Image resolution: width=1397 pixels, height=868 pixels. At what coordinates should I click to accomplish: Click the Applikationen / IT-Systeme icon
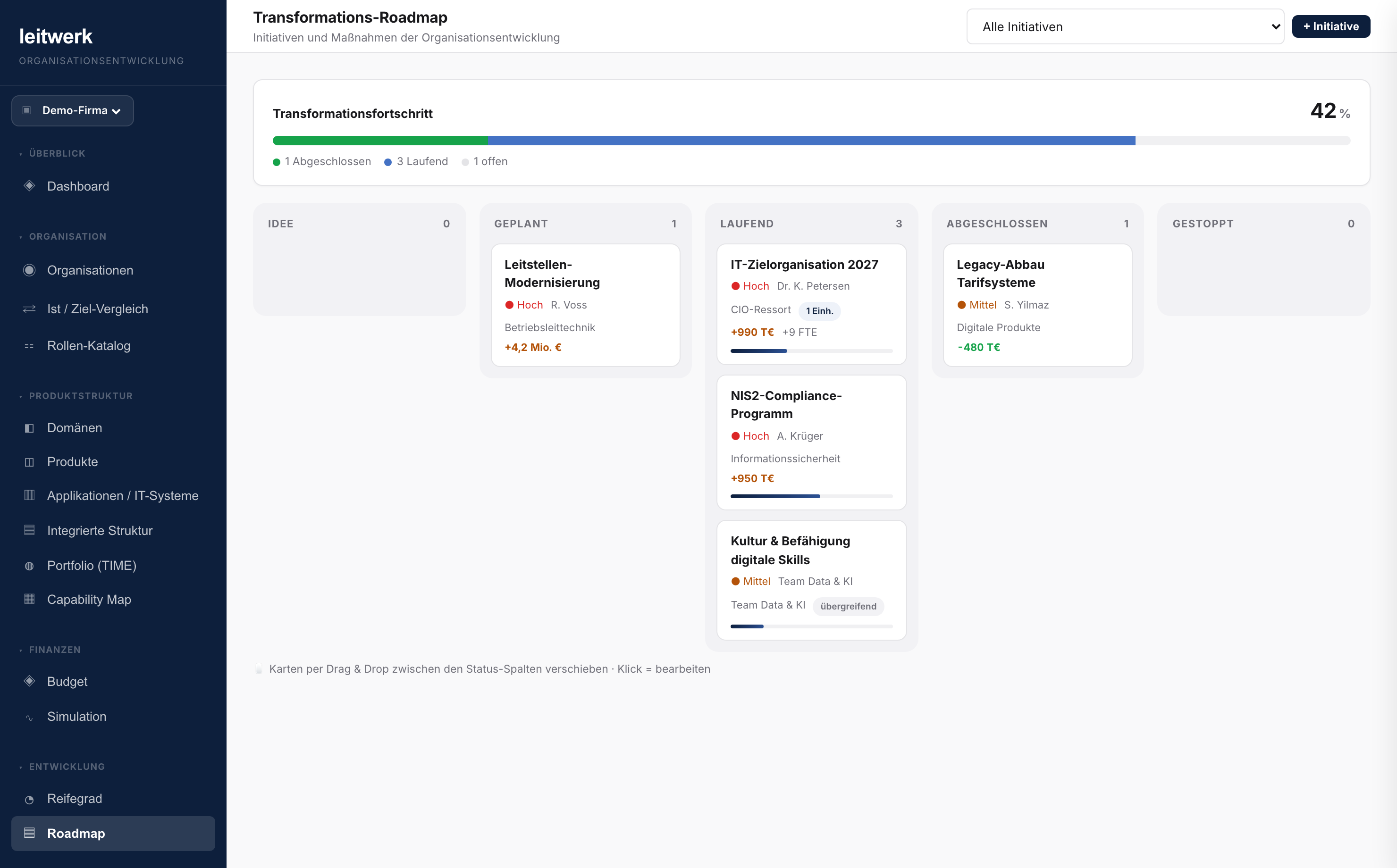[x=29, y=495]
